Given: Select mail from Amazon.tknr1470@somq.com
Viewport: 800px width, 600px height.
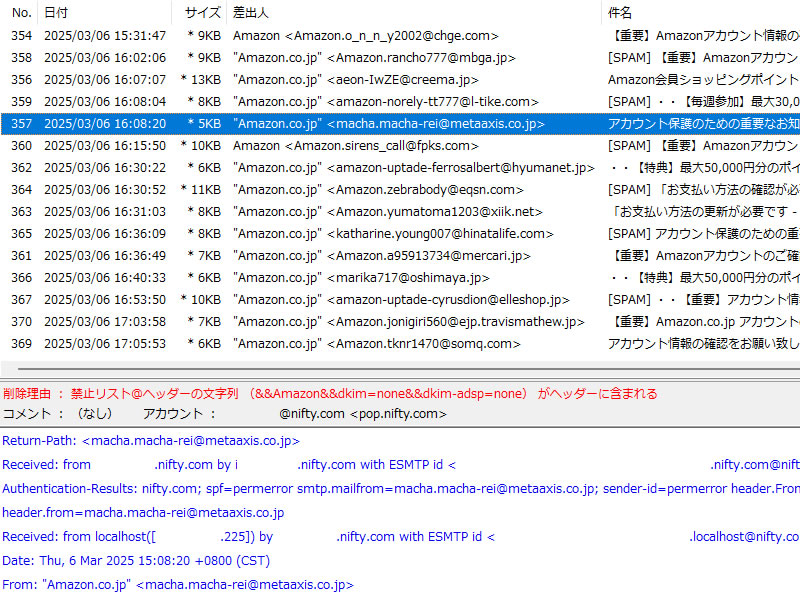Looking at the screenshot, I should (400, 343).
